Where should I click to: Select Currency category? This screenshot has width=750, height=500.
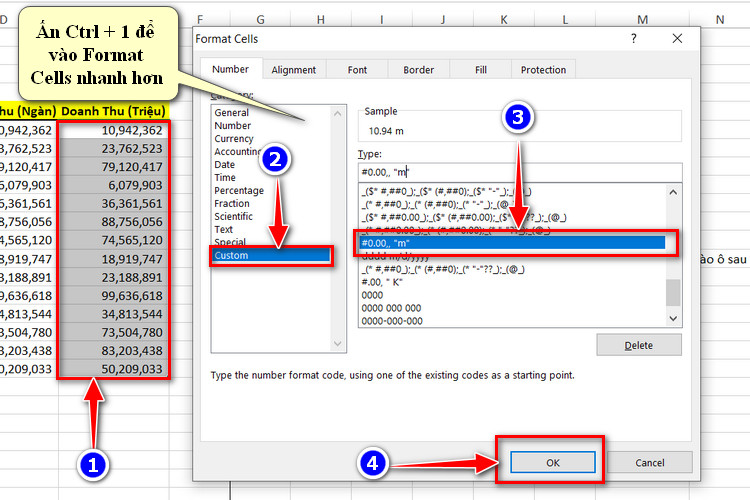[234, 138]
